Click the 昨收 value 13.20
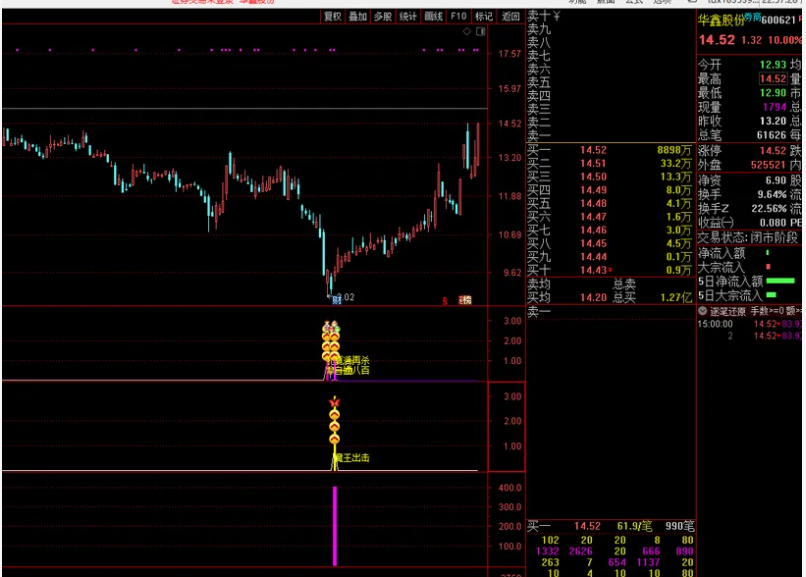 [x=773, y=121]
